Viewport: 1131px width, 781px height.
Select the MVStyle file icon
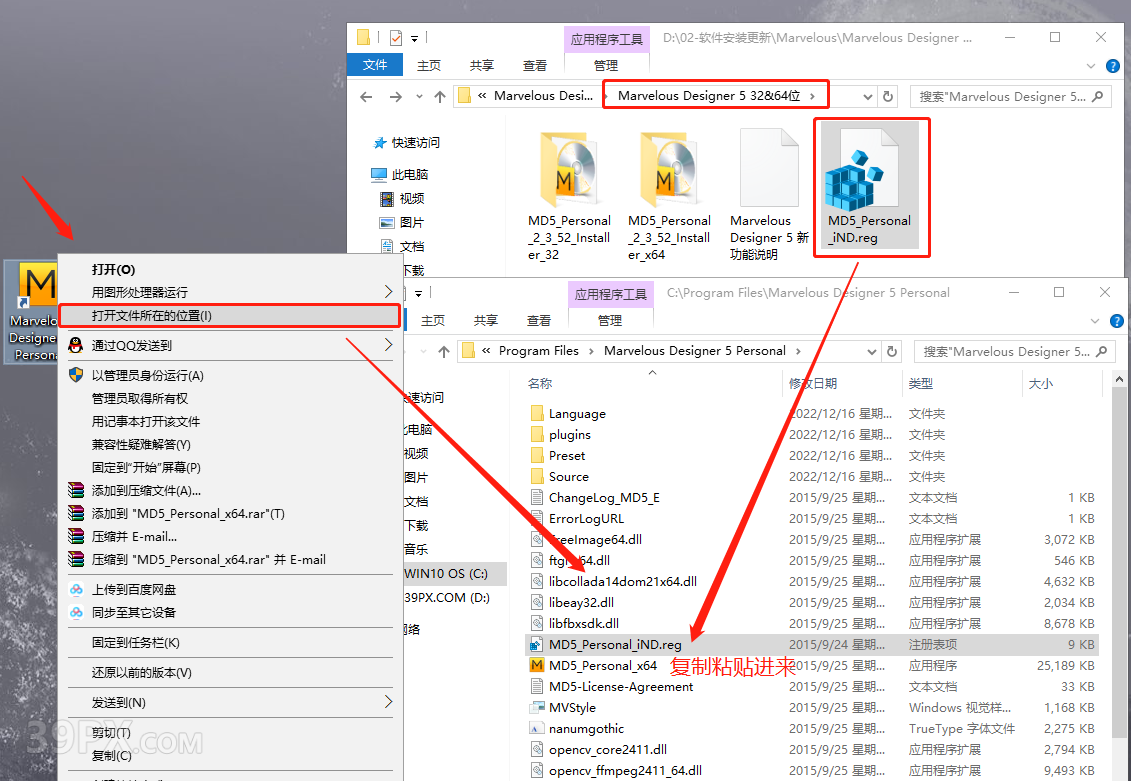537,707
